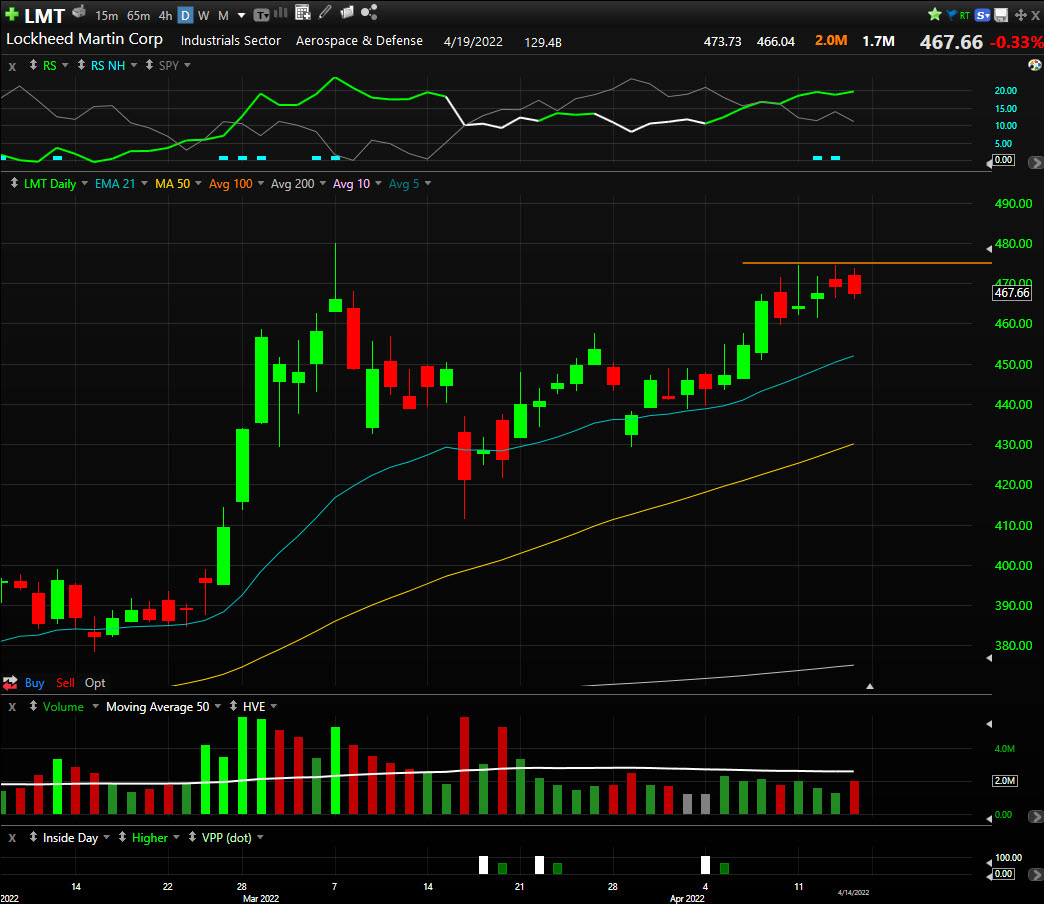
Task: Click the move arrows before HVE label
Action: pyautogui.click(x=233, y=706)
